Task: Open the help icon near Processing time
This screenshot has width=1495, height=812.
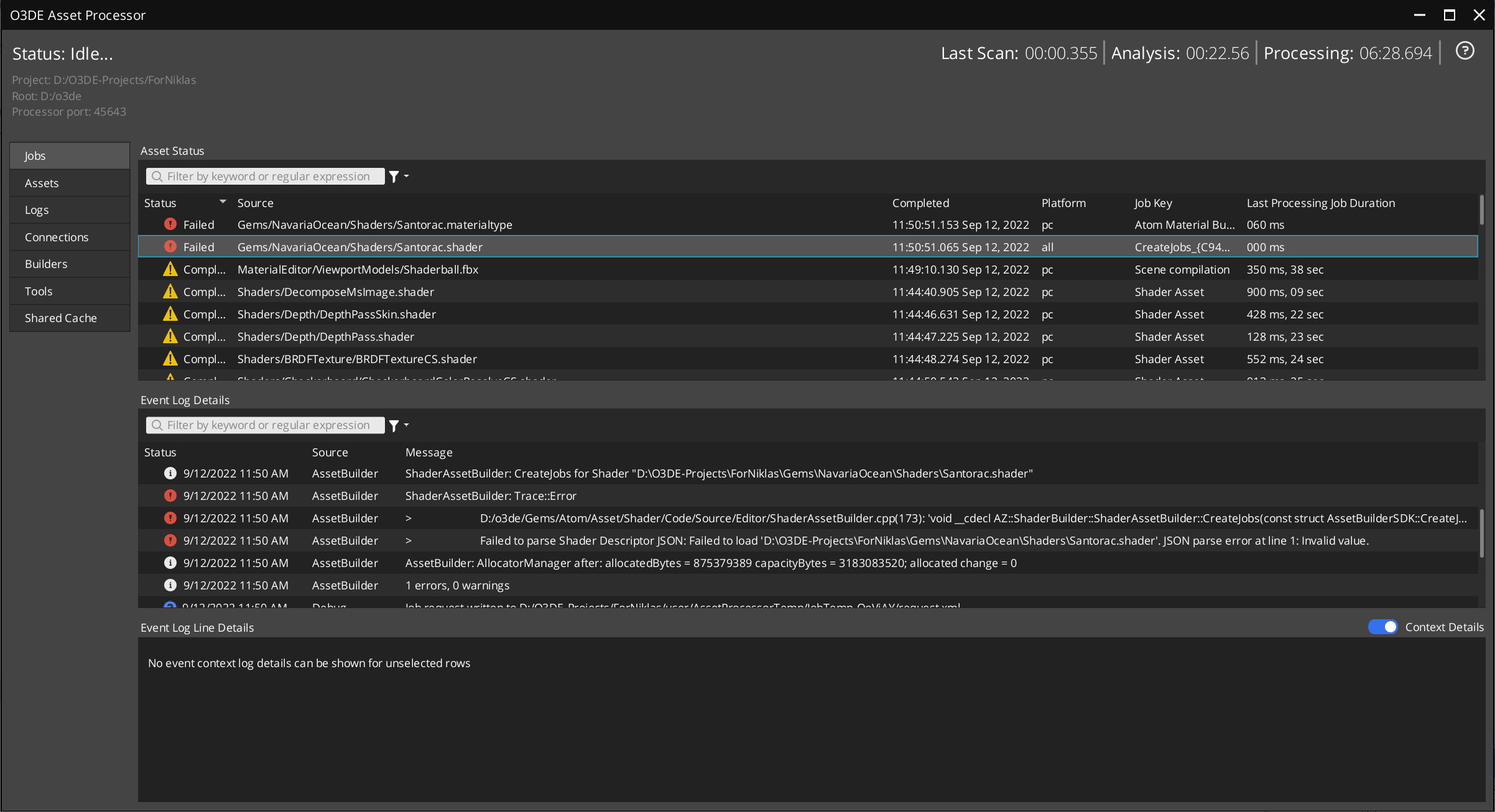Action: (1465, 51)
